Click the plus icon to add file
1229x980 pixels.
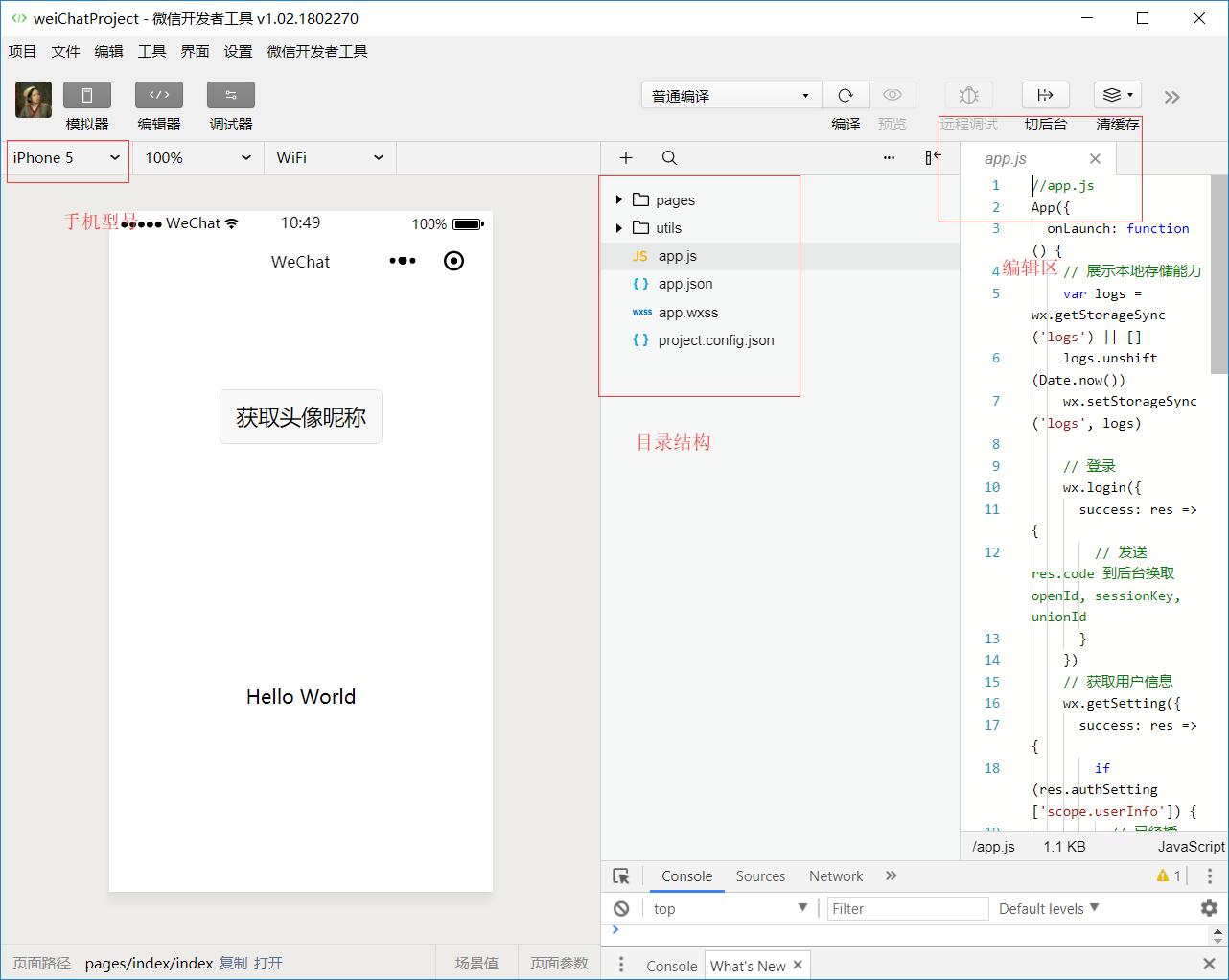[x=626, y=157]
